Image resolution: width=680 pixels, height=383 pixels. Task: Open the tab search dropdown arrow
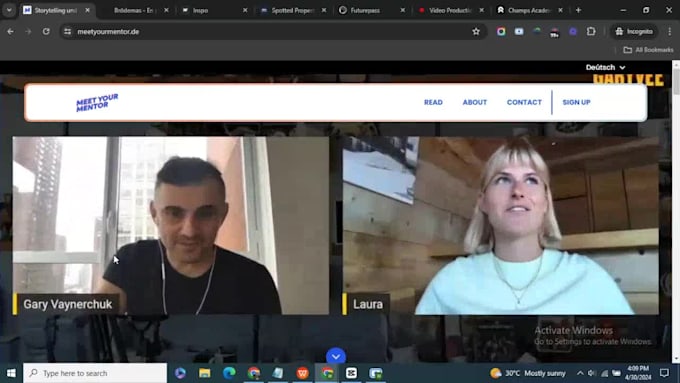tap(9, 10)
